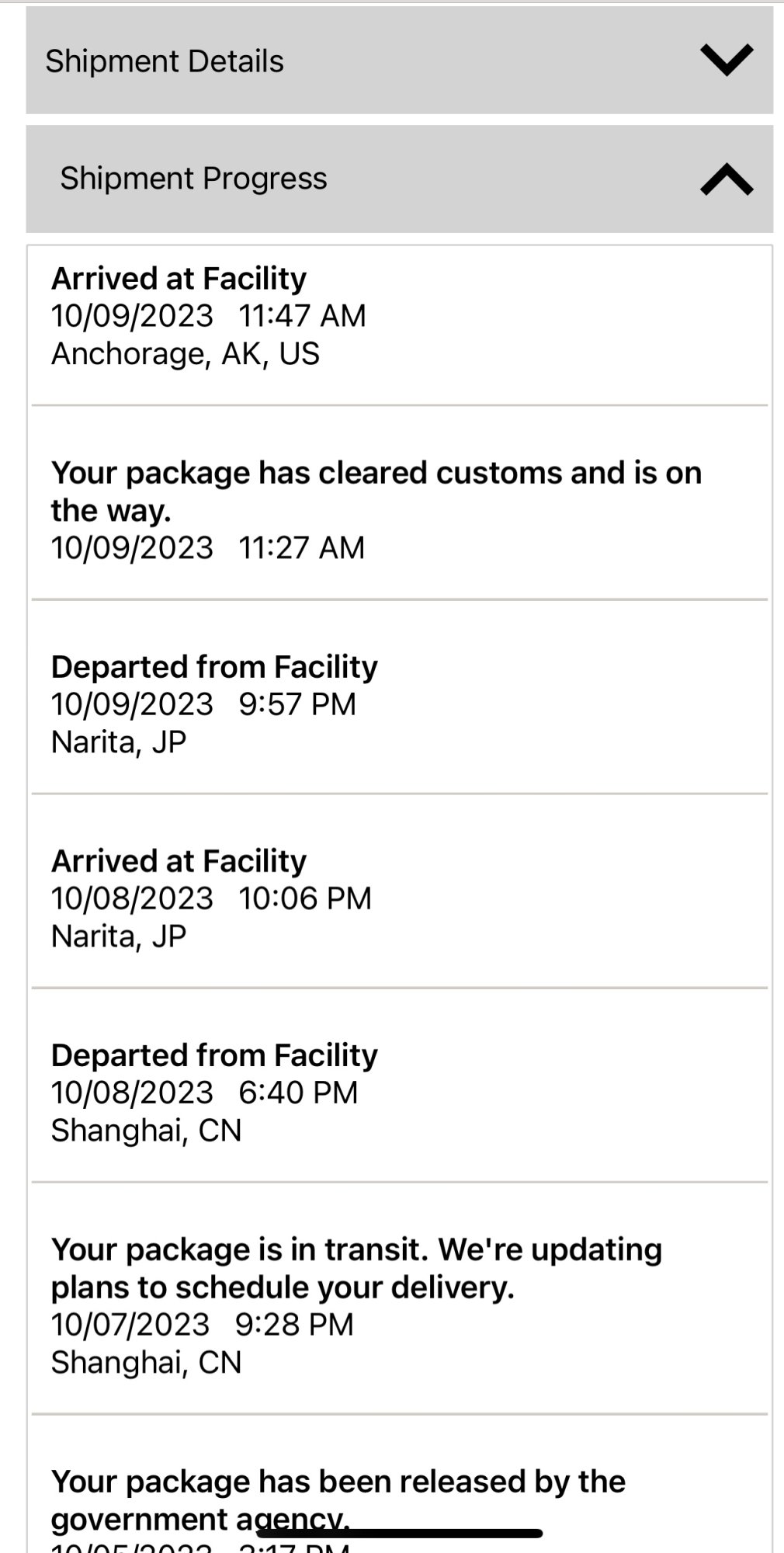Tap the 9:57 PM departure timestamp
Screen dimensions: 784x1553
[297, 704]
